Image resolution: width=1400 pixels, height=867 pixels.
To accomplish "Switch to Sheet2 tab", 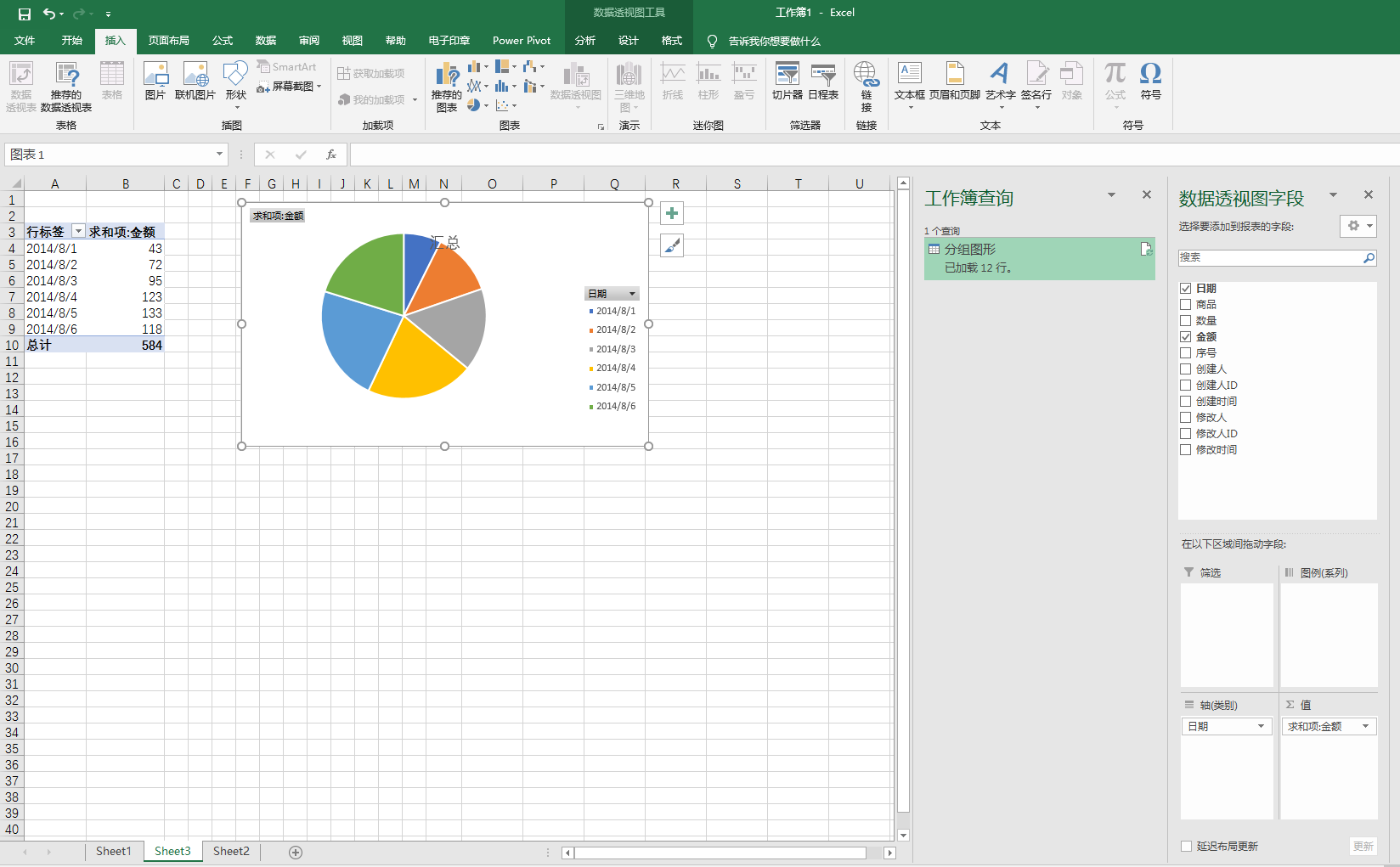I will [231, 852].
